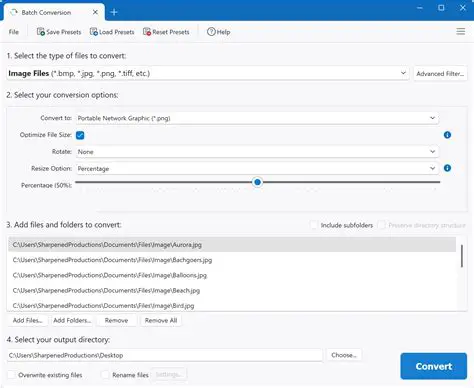The width and height of the screenshot is (474, 388).
Task: Click the Add Files button
Action: (x=27, y=320)
